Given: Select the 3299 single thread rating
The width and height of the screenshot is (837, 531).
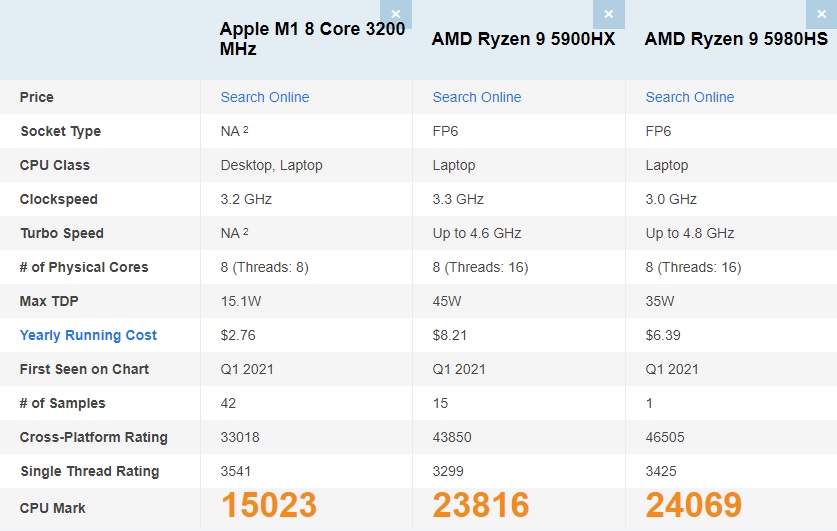Looking at the screenshot, I should point(448,471).
